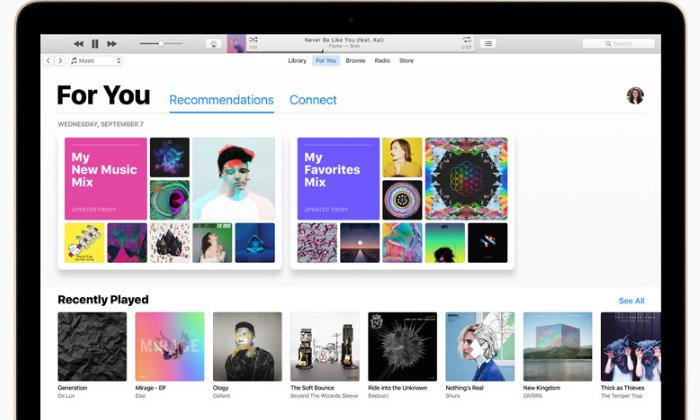Click the yellow portrait album in Favorites Mix

(x=402, y=157)
